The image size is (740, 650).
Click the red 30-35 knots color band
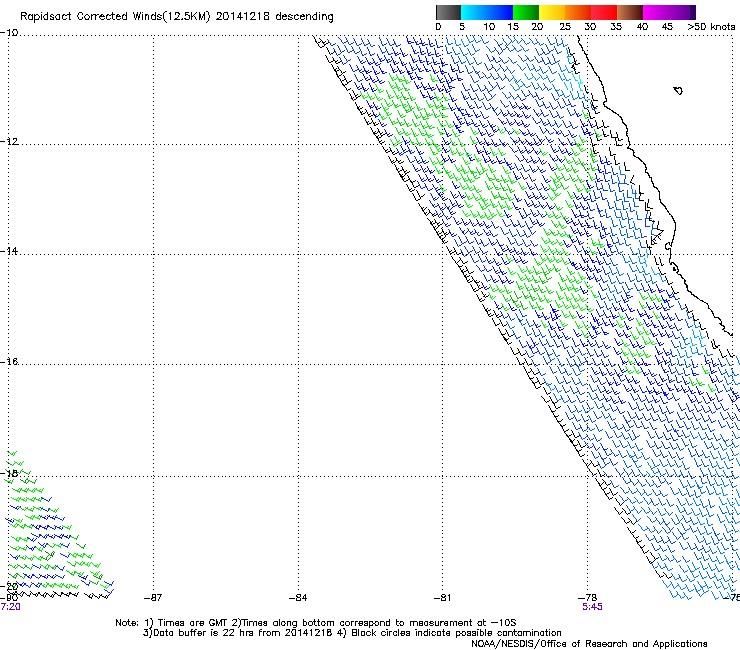tap(604, 12)
